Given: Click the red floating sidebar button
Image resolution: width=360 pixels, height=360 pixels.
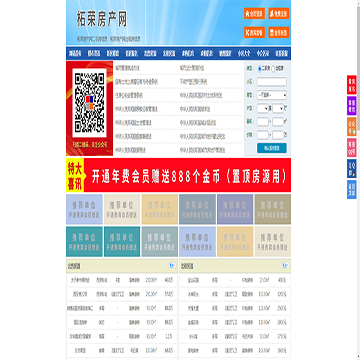Looking at the screenshot, I should (x=352, y=85).
